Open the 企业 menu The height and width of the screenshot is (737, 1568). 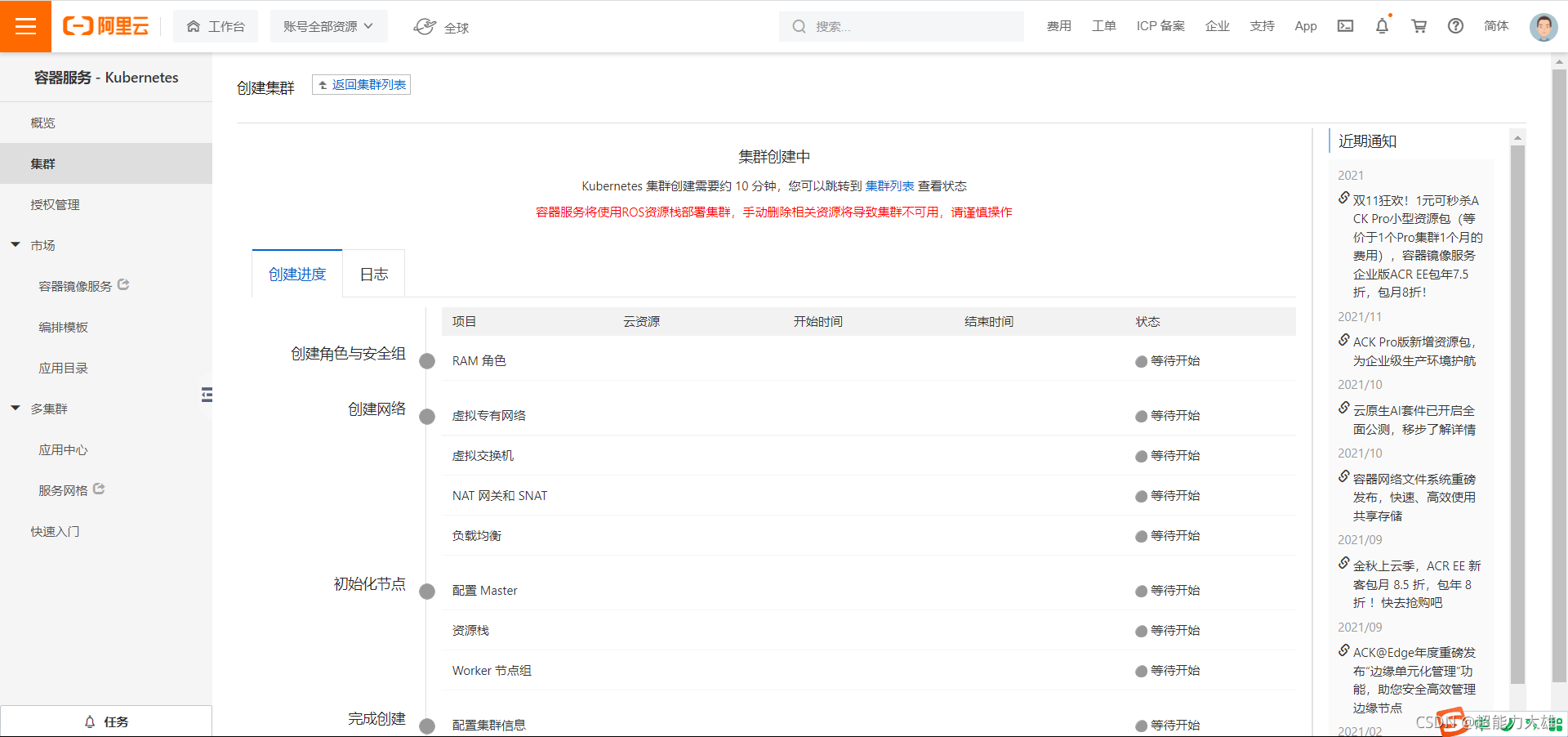[1217, 26]
